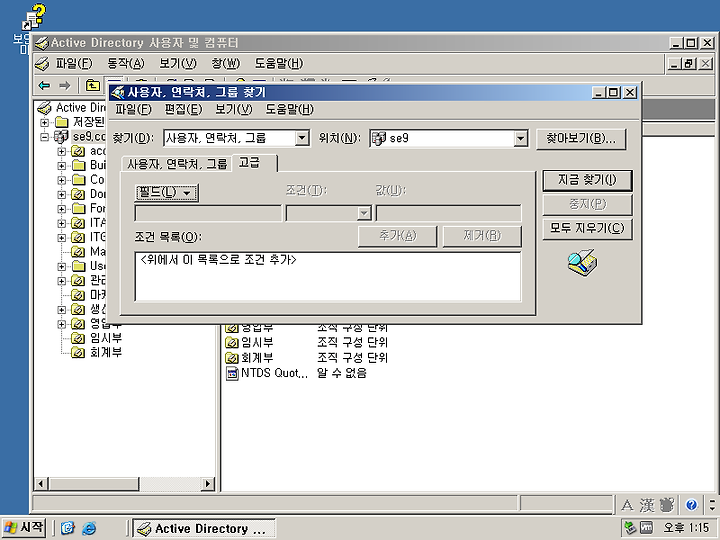Expand the acc tree node

62,151
